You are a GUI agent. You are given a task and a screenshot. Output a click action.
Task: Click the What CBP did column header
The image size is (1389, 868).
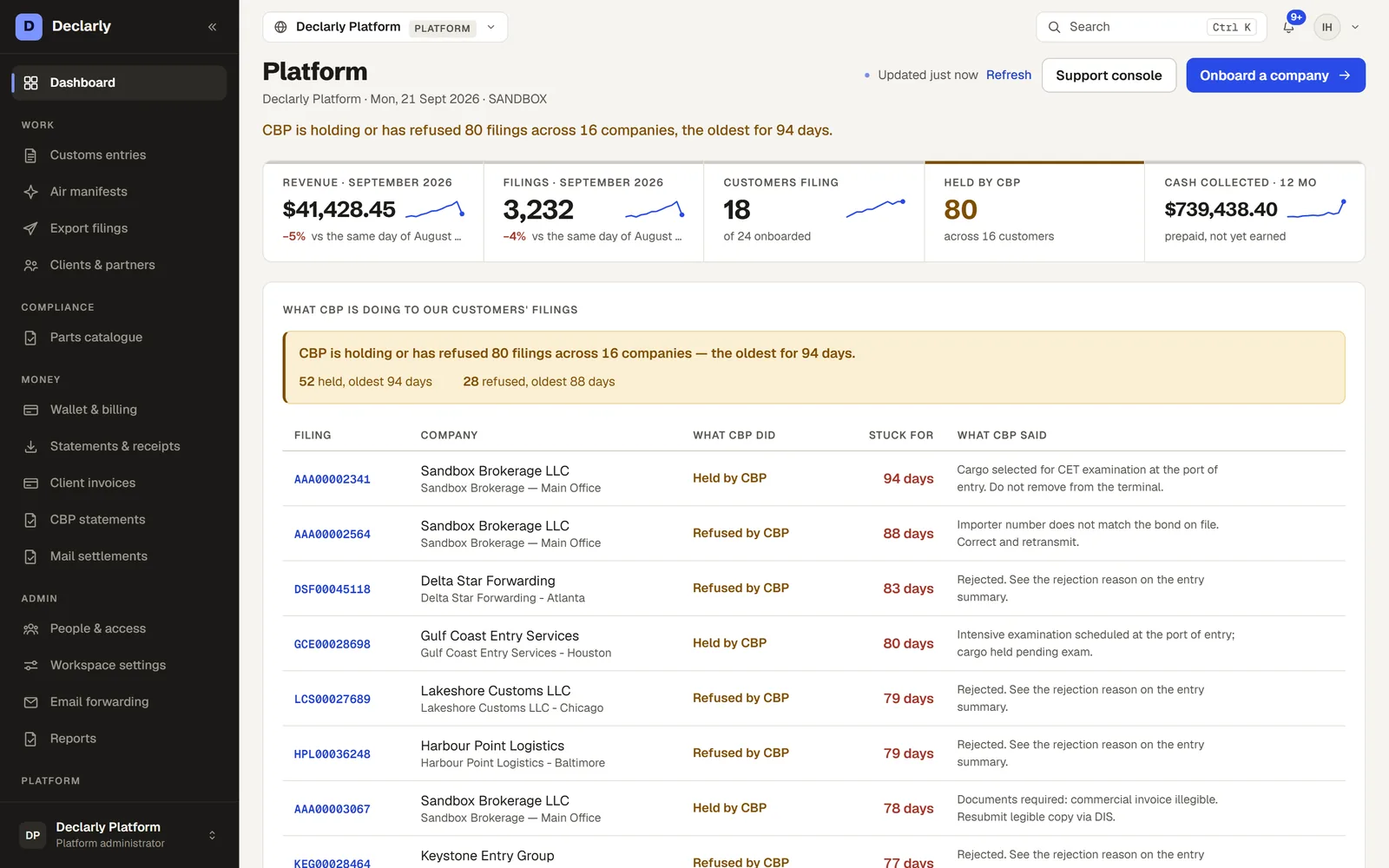[x=734, y=435]
